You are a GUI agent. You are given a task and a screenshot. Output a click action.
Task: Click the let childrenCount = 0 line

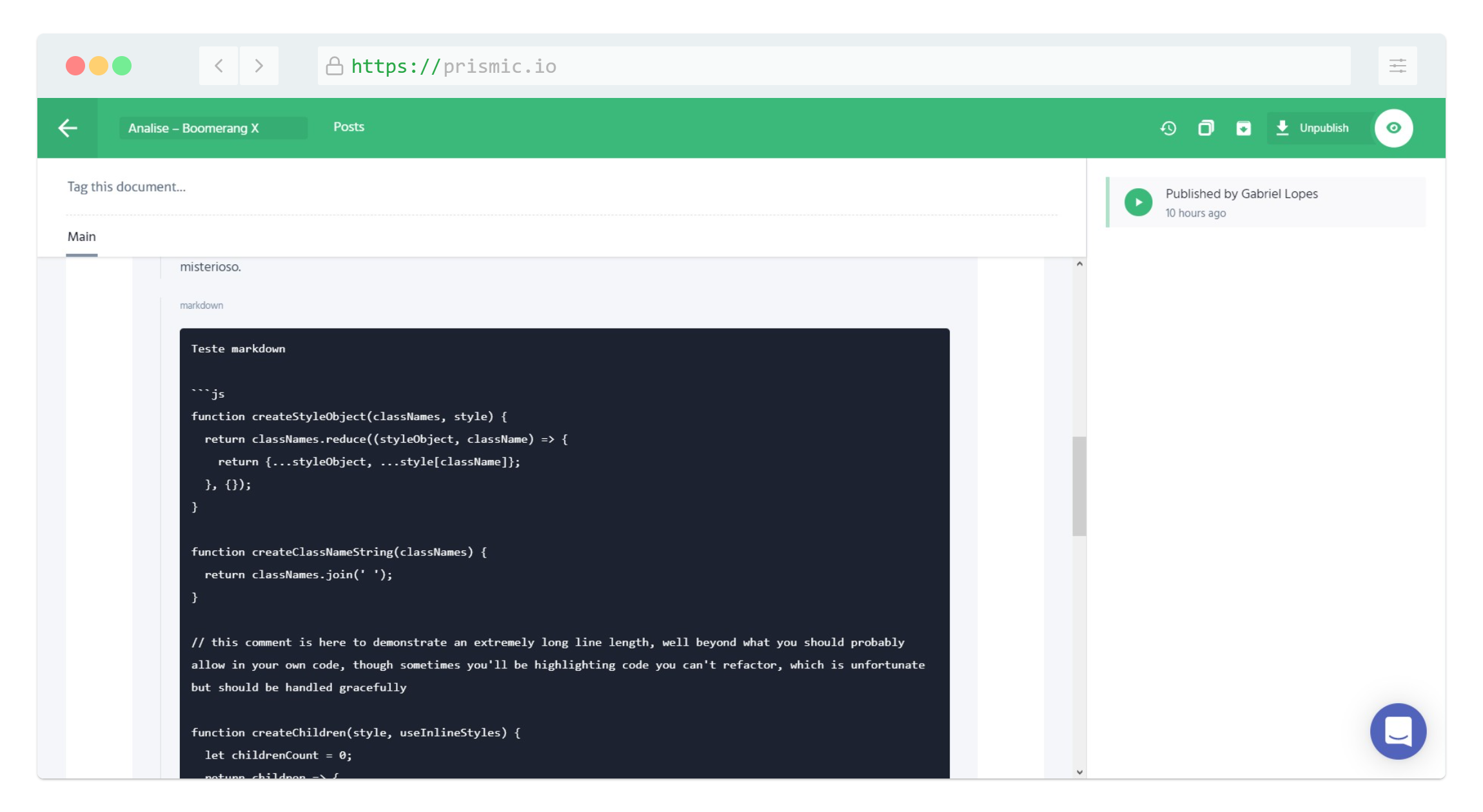pyautogui.click(x=278, y=755)
